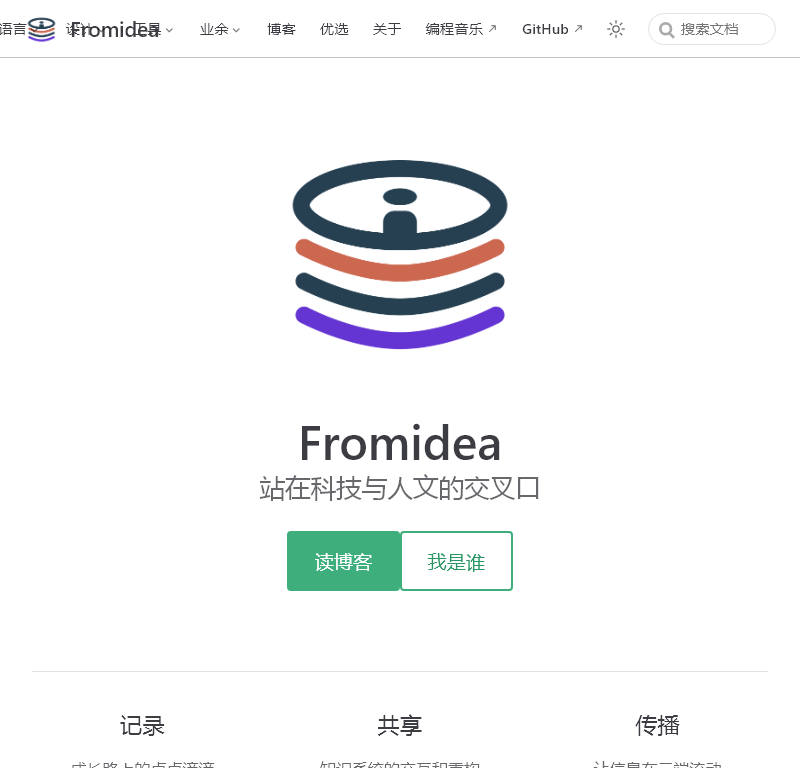Click the 我是谁 outlined button
Image resolution: width=800 pixels, height=768 pixels.
(456, 561)
